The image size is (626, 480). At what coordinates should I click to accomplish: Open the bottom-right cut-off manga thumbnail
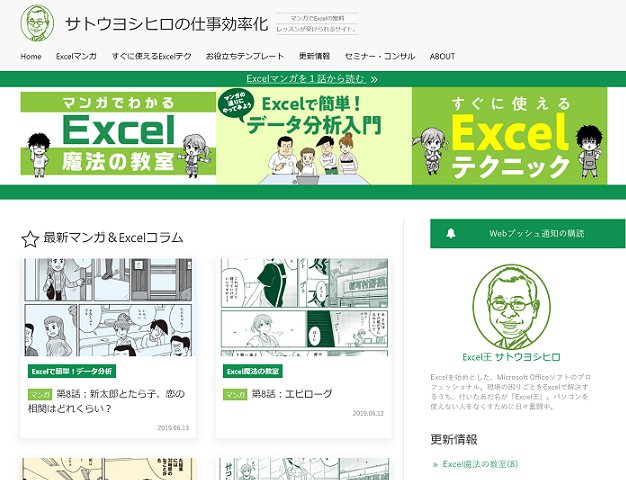tap(303, 469)
